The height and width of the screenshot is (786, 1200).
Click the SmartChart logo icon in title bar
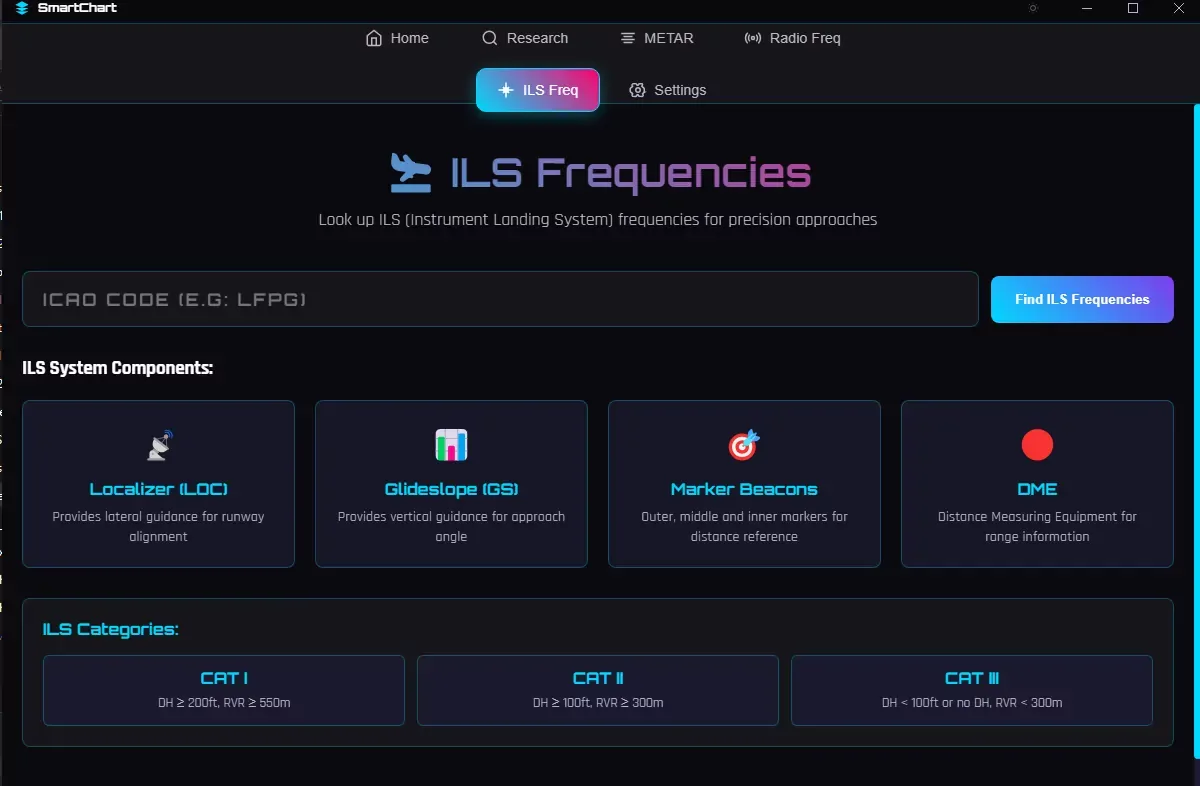[22, 8]
